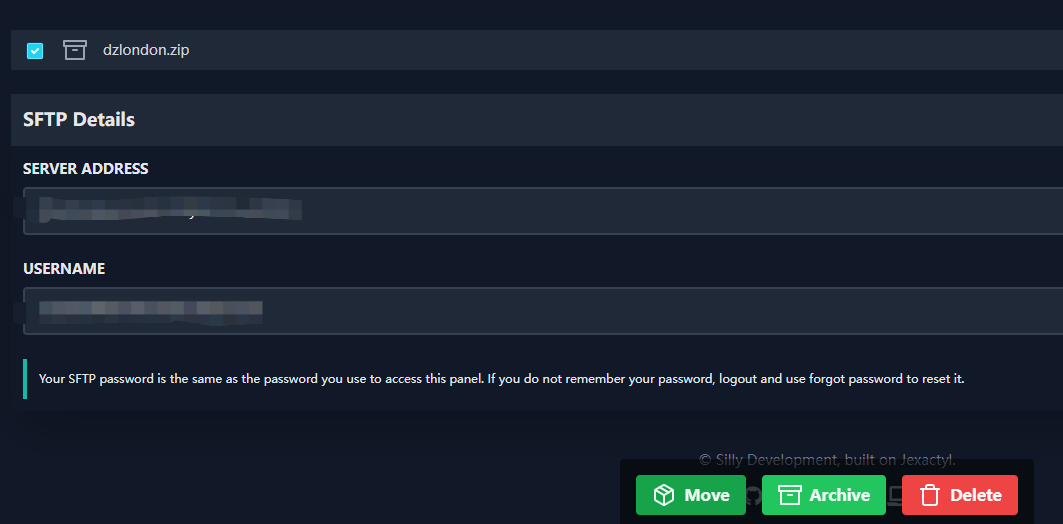Screen dimensions: 1063x524
Task: Click the Silly Development copyright footer text
Action: point(827,460)
